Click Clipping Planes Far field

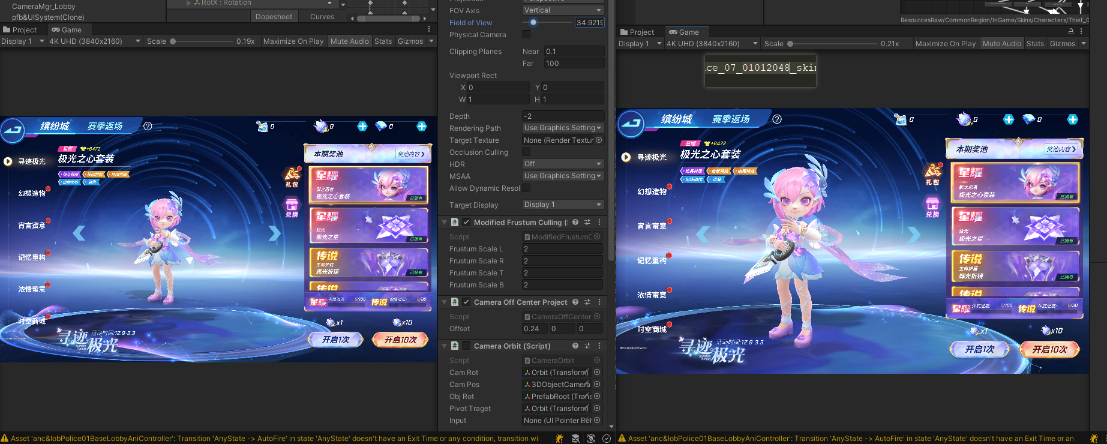click(574, 64)
